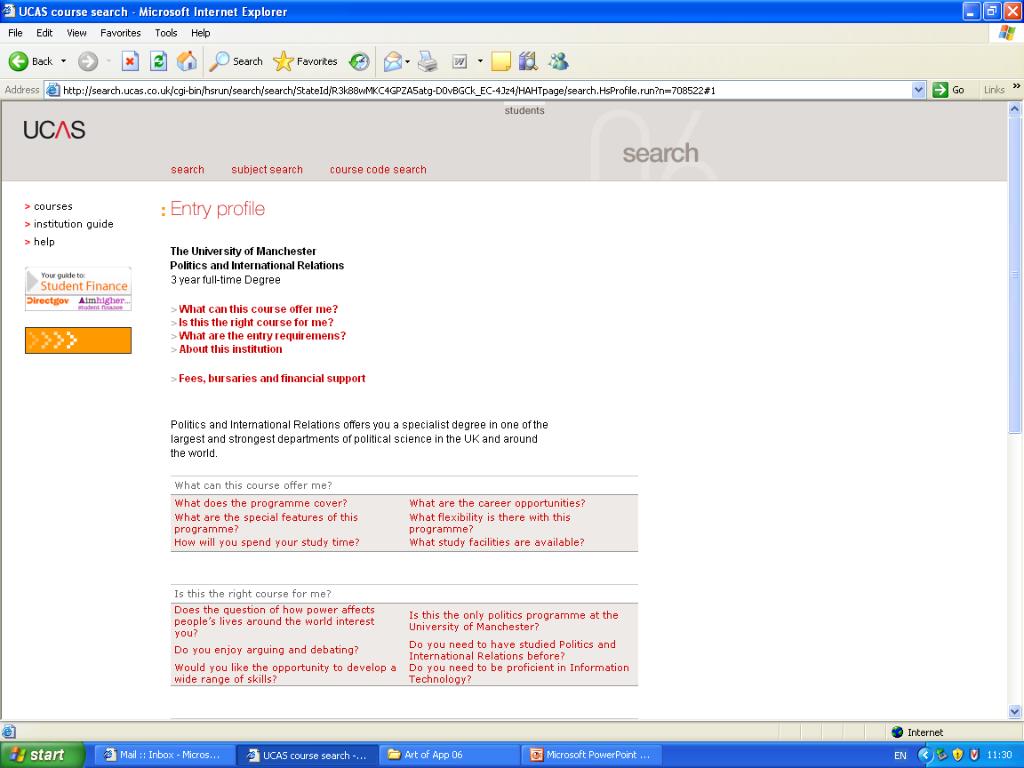Open 'How will you spend your study time?'

click(x=266, y=543)
